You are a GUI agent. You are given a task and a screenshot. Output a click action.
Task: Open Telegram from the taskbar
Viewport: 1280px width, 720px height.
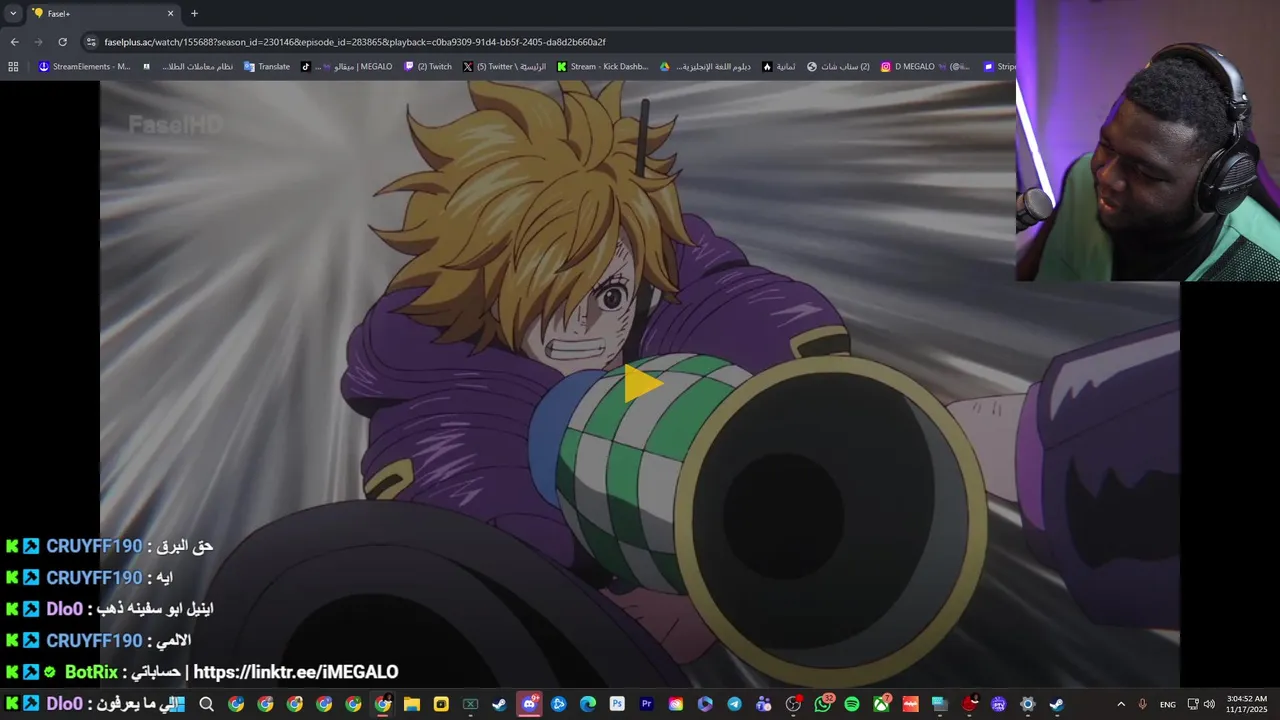[734, 704]
